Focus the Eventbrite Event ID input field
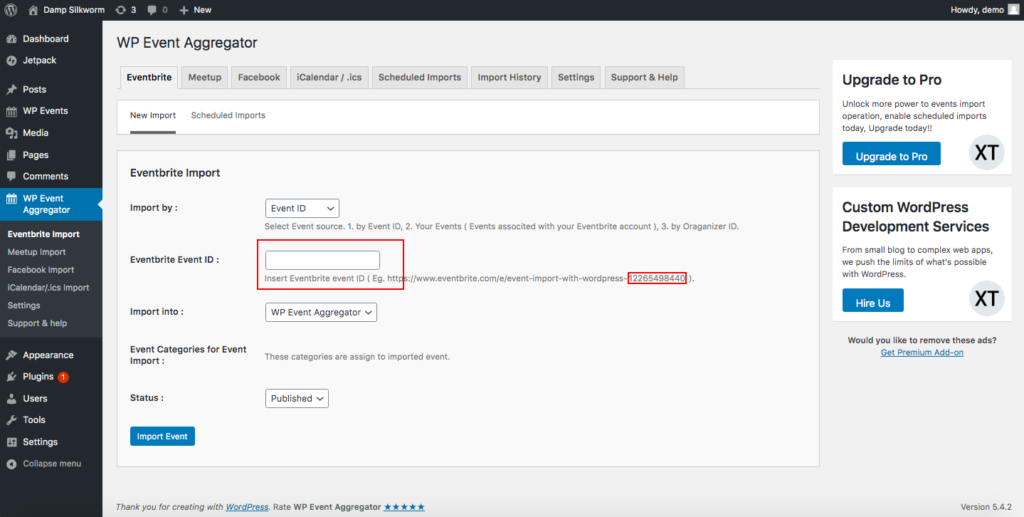 pyautogui.click(x=322, y=260)
